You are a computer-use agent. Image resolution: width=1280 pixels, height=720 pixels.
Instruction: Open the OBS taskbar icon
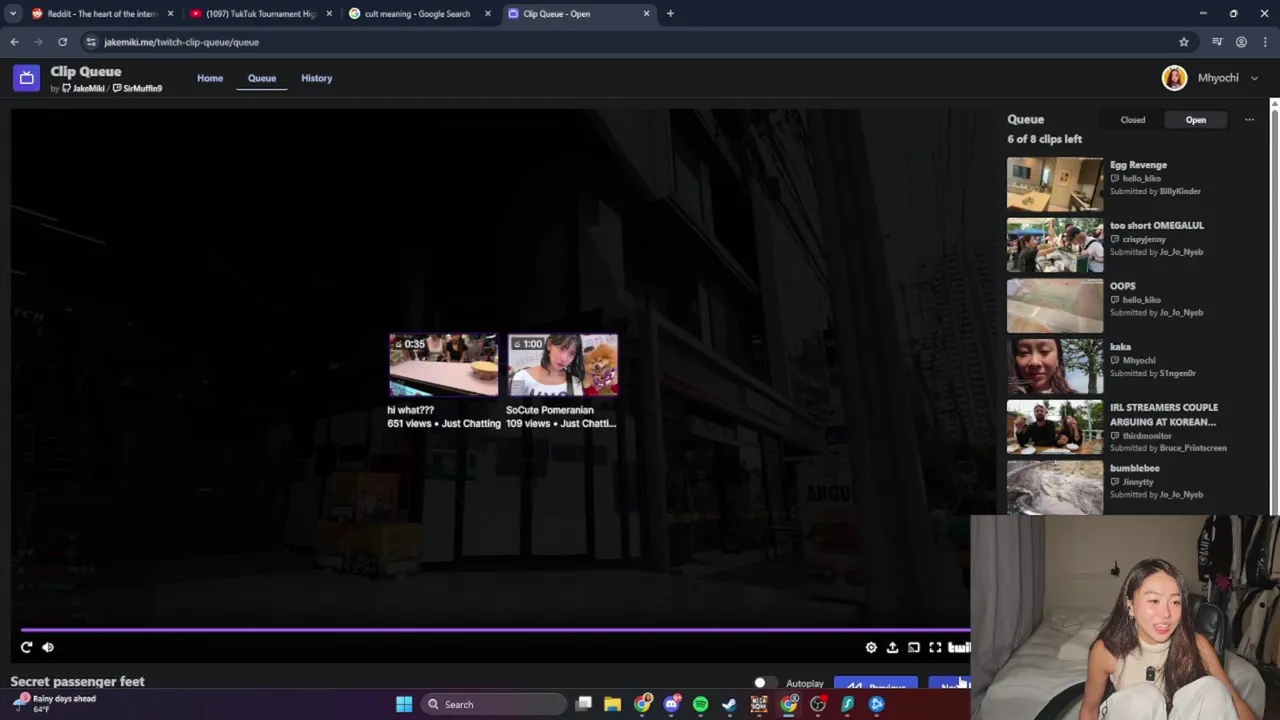pyautogui.click(x=818, y=704)
